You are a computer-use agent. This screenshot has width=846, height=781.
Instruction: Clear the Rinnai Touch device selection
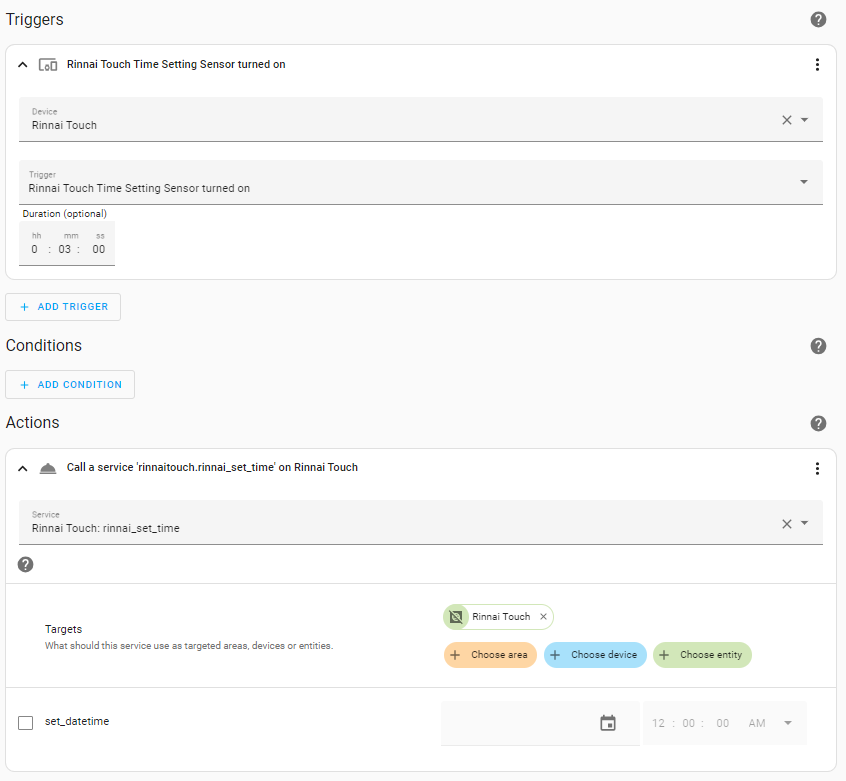(x=786, y=120)
